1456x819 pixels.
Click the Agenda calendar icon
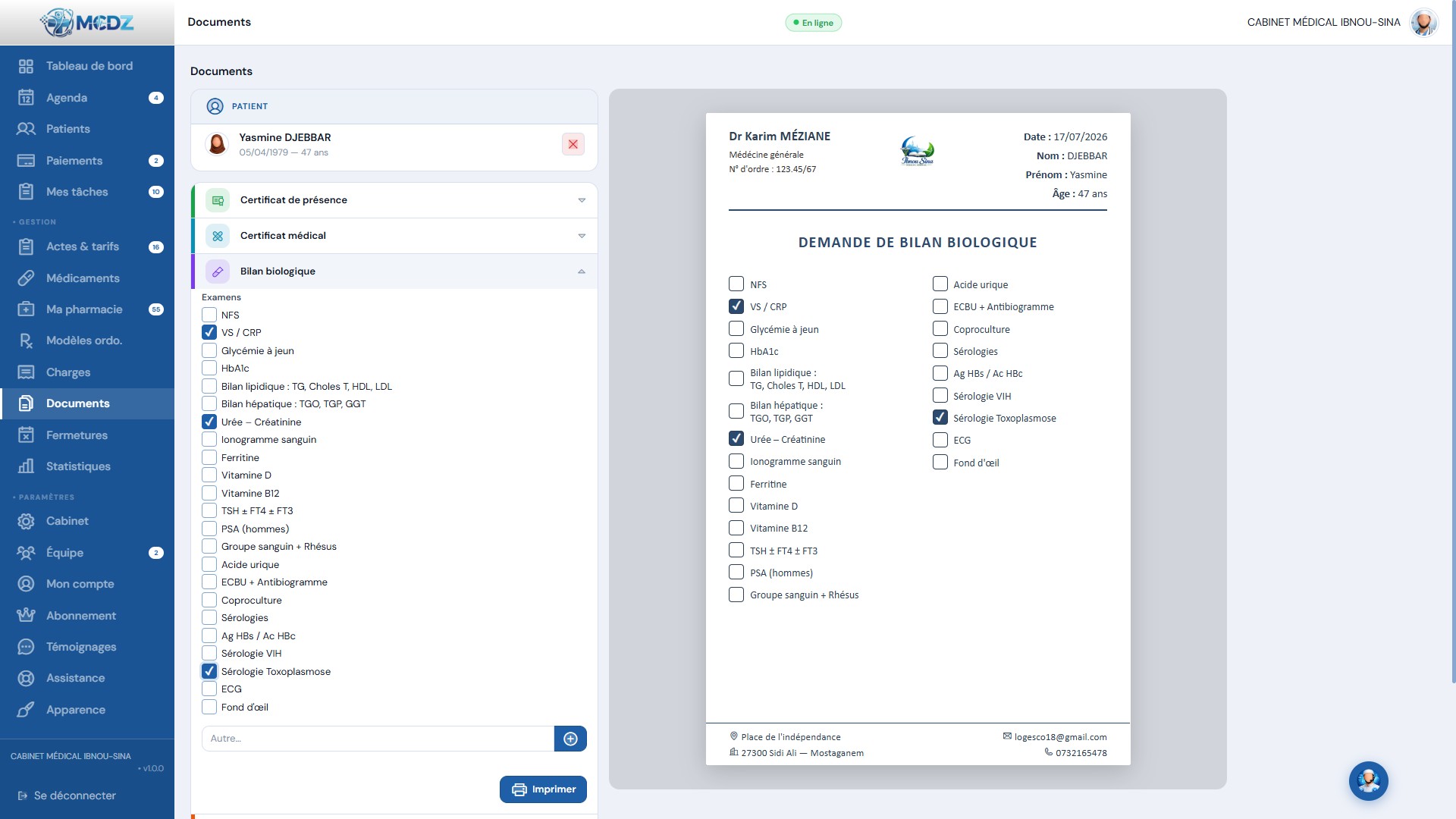point(26,98)
